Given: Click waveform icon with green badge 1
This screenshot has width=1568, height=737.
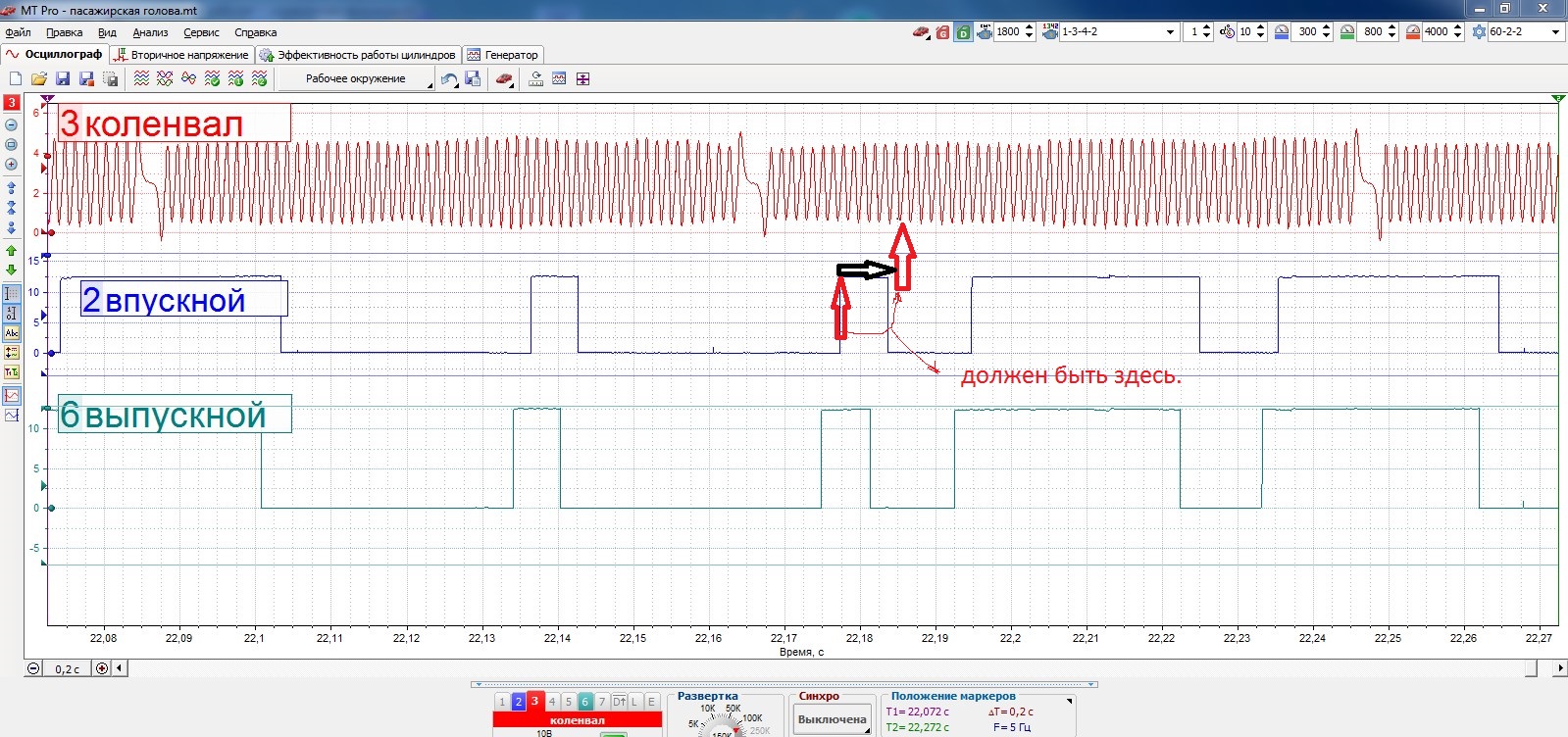Looking at the screenshot, I should click(235, 78).
